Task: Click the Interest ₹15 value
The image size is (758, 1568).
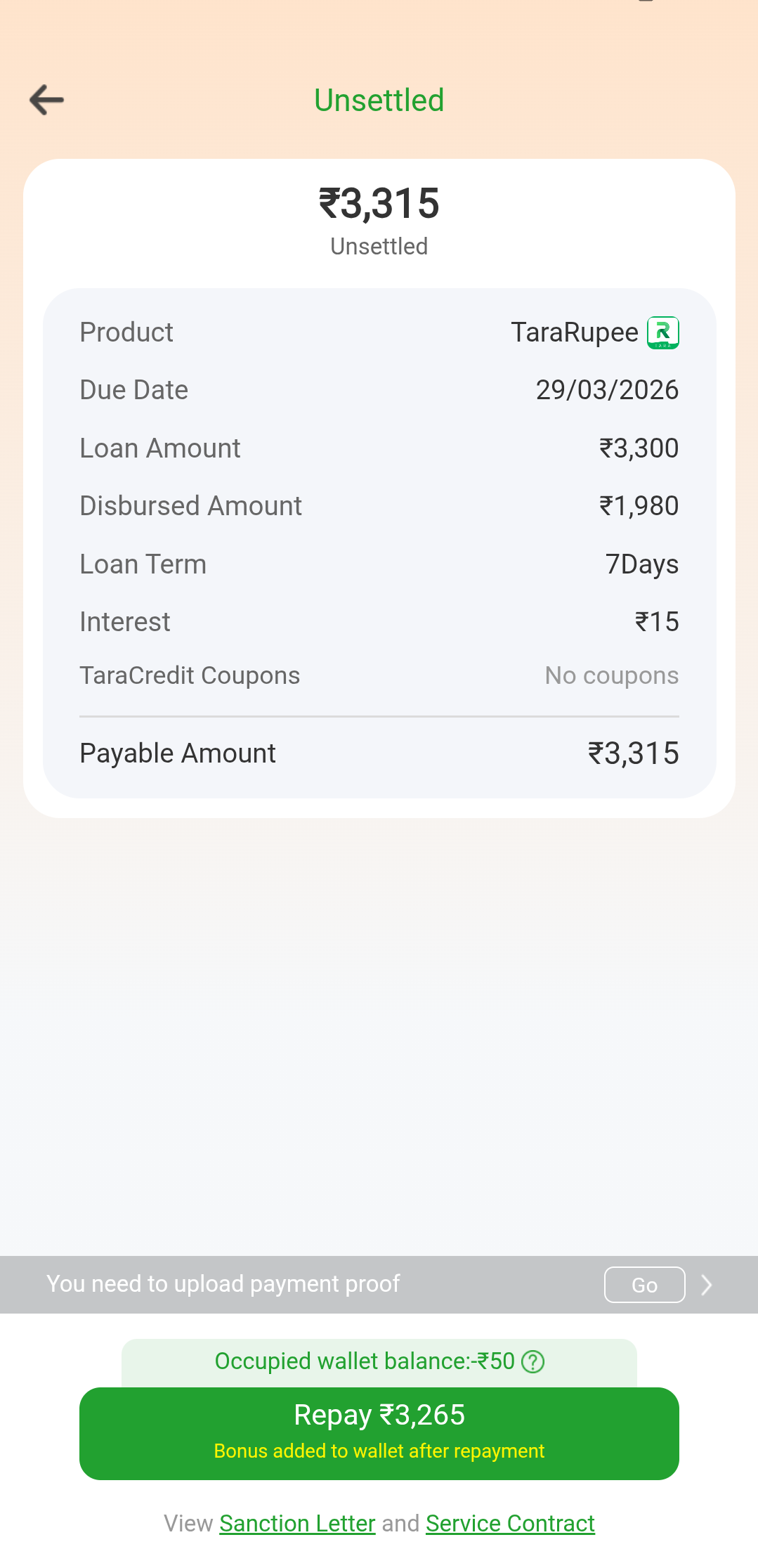Action: [656, 622]
